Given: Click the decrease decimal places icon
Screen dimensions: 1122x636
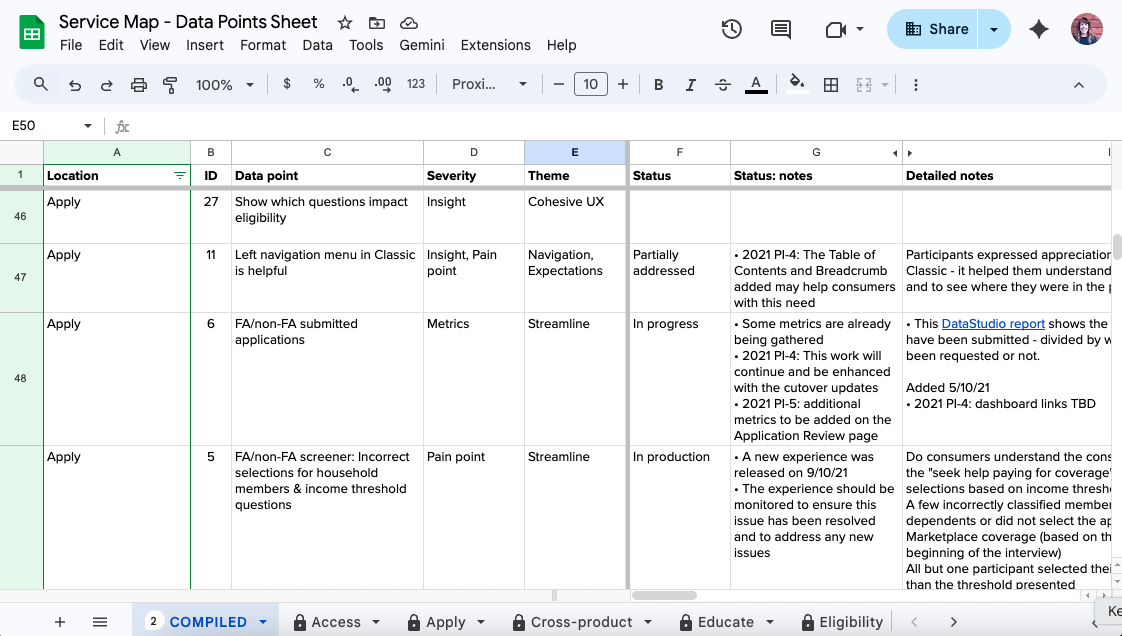Looking at the screenshot, I should [349, 84].
